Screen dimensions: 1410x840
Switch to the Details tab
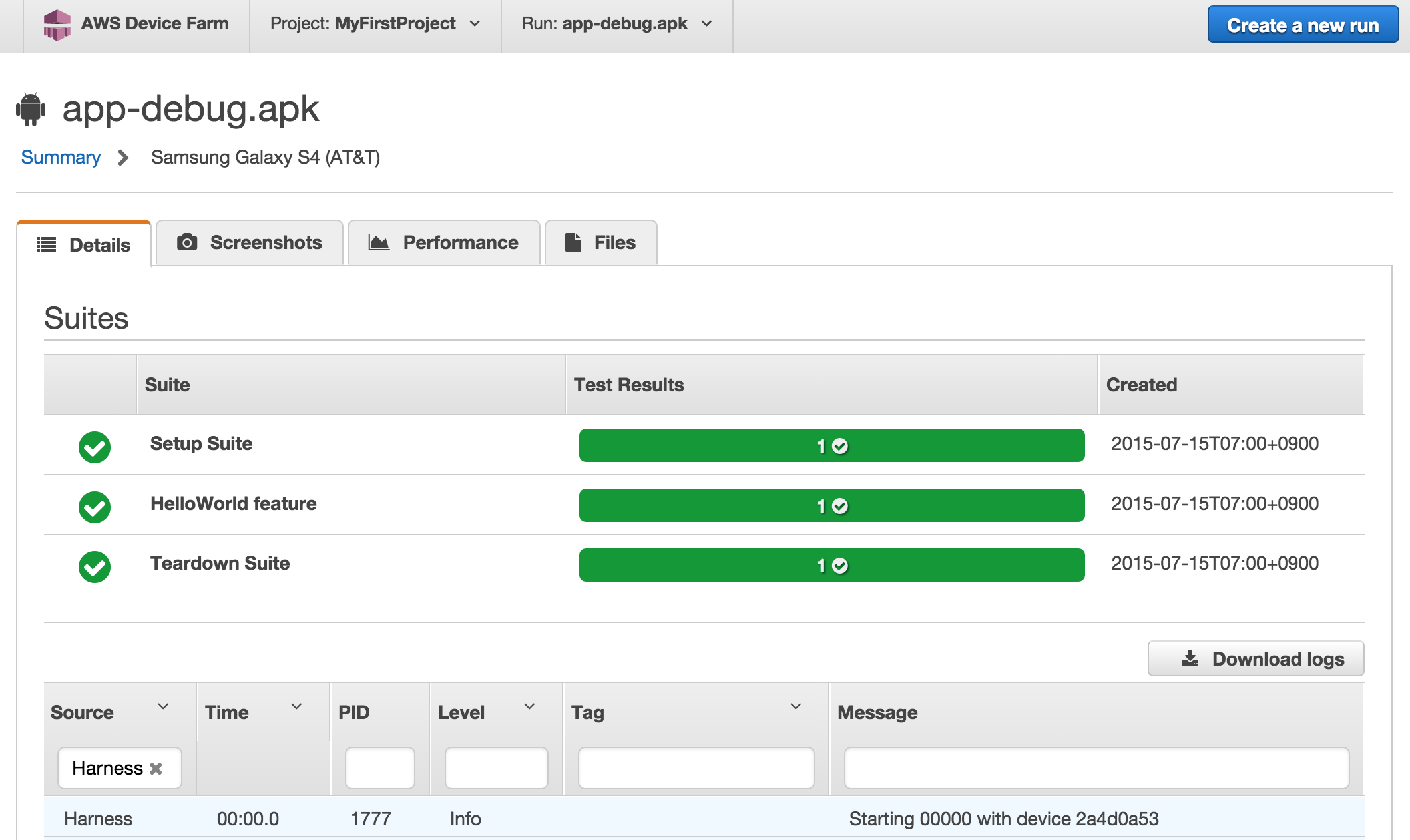(x=85, y=244)
